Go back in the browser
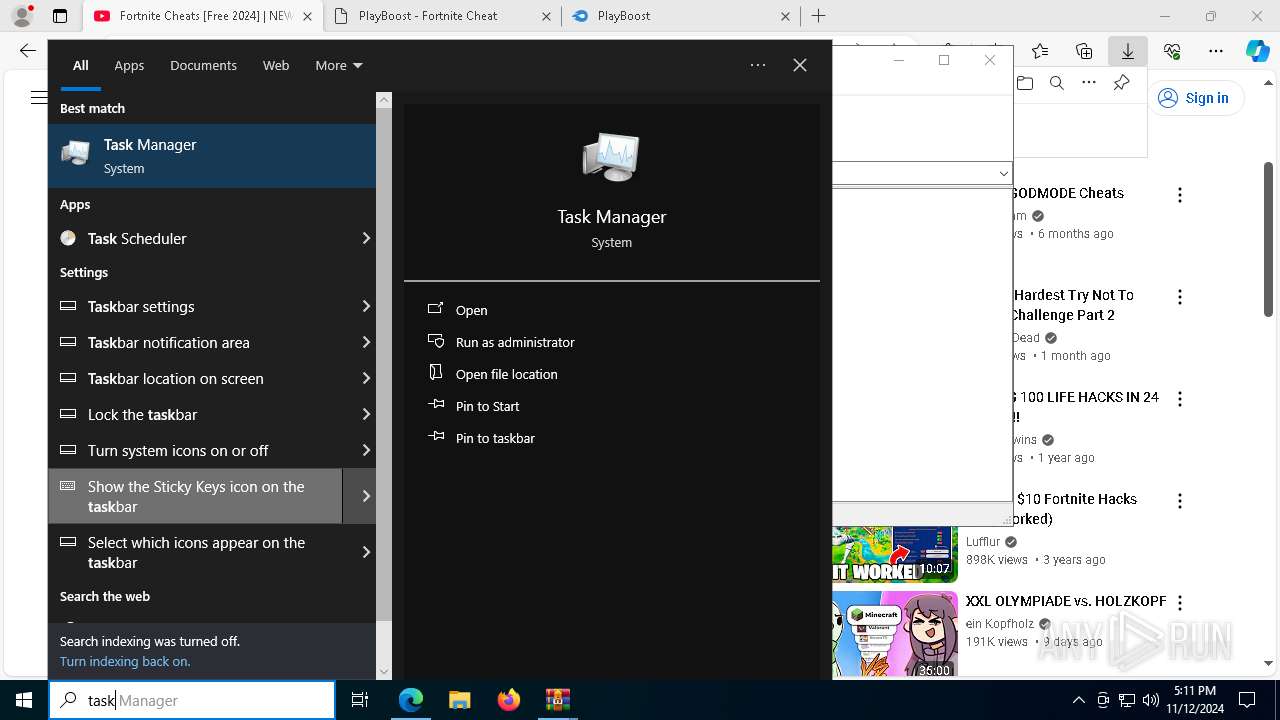Screen dimensions: 1280x720 click(28, 51)
